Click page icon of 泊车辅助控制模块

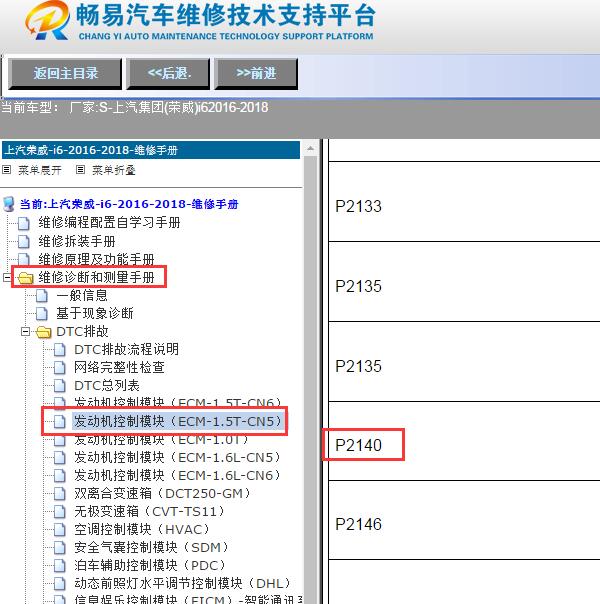(x=60, y=566)
